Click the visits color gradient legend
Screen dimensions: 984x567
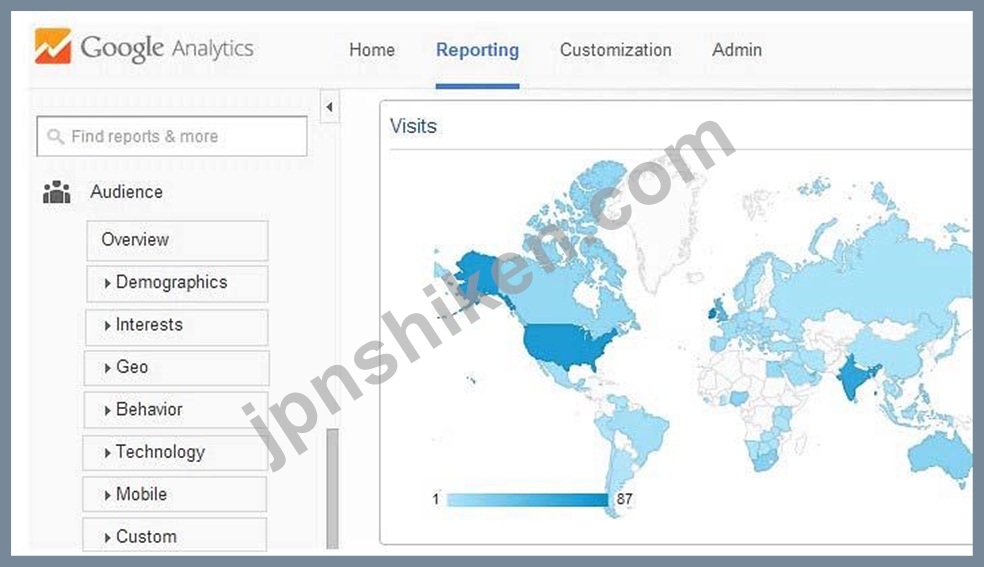click(x=527, y=500)
